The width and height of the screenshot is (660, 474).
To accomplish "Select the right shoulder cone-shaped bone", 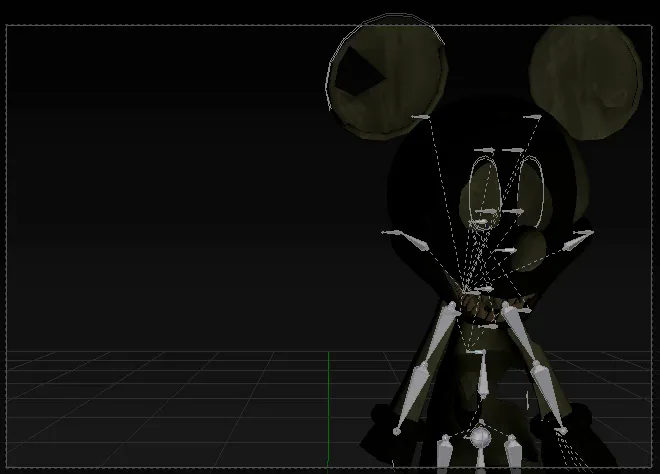I will 578,240.
